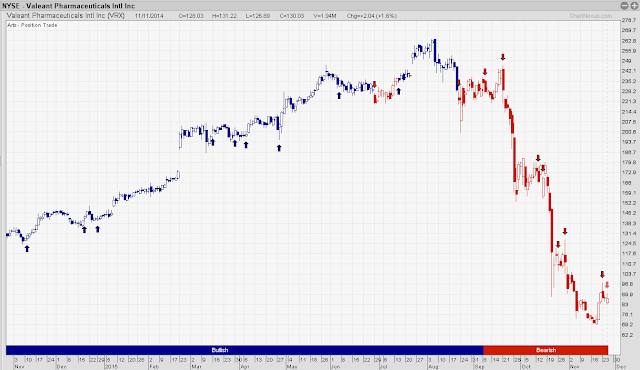Click the high price H=131.22 value

click(x=224, y=16)
